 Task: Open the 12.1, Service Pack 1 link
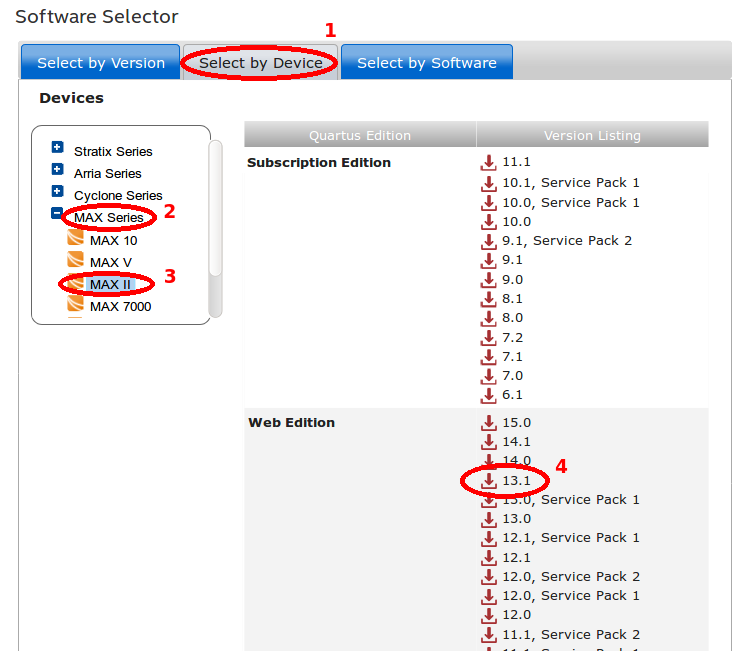pyautogui.click(x=571, y=538)
